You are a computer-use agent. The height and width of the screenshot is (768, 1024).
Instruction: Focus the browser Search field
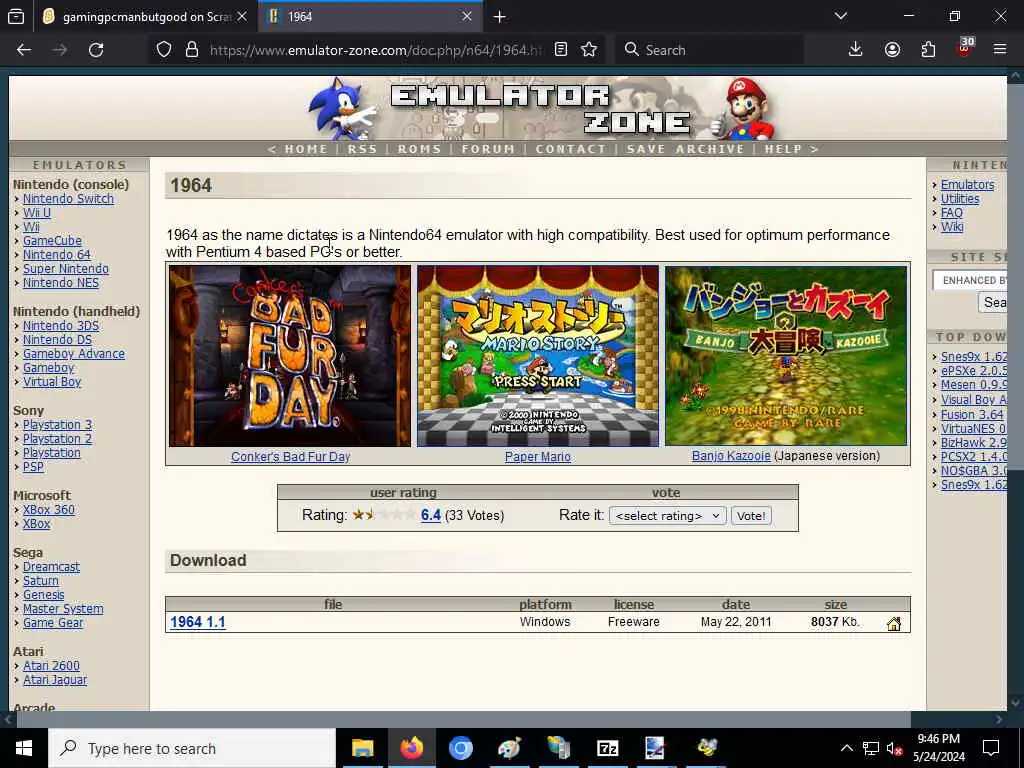click(709, 50)
